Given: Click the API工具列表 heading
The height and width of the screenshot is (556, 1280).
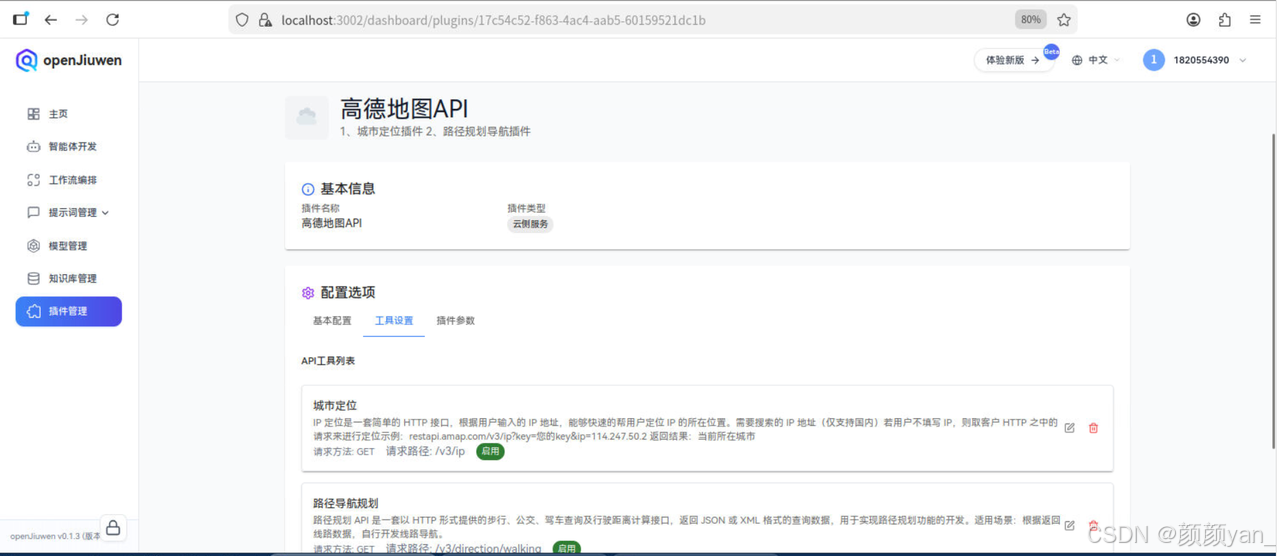Looking at the screenshot, I should (x=328, y=361).
